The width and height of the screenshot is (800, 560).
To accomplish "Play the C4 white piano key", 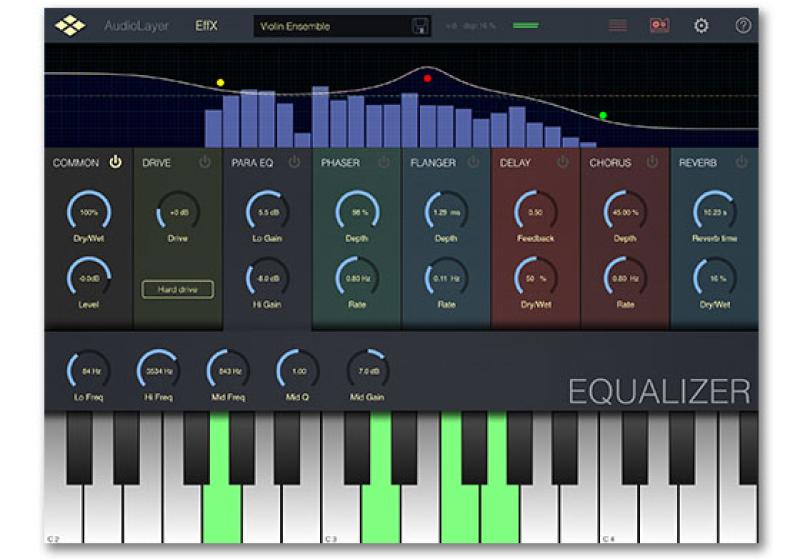I will 620,513.
